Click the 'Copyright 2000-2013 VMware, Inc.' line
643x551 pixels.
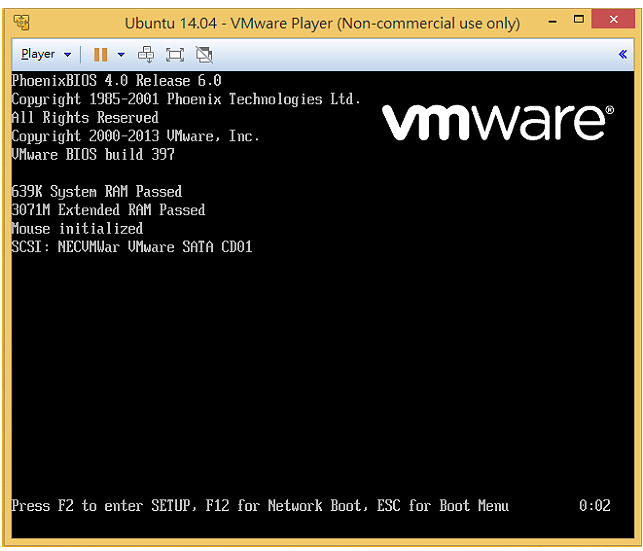[136, 136]
